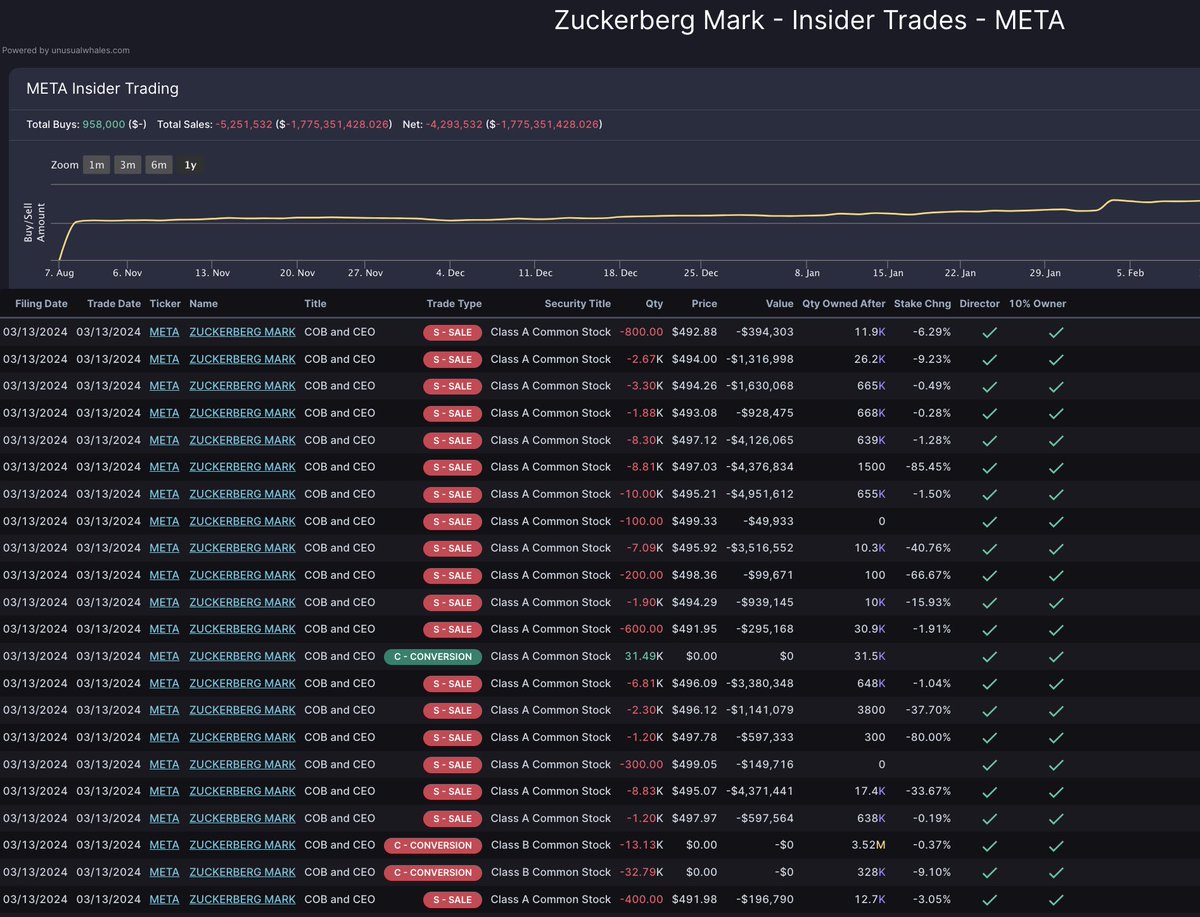Set chart zoom to 1m
Image resolution: width=1200 pixels, height=917 pixels.
tap(96, 165)
